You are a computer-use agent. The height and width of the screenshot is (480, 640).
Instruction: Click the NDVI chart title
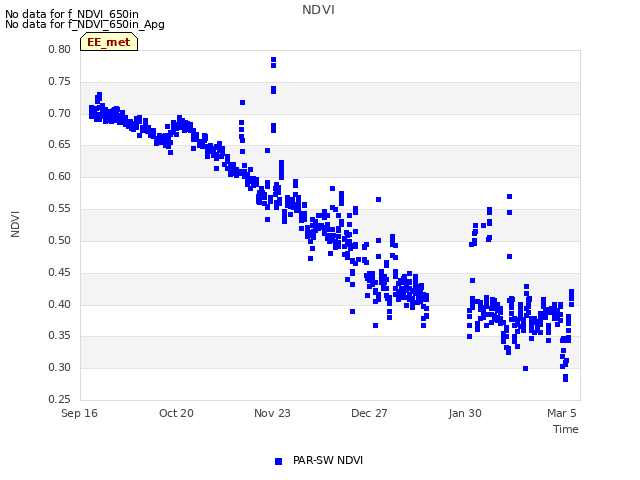(318, 10)
